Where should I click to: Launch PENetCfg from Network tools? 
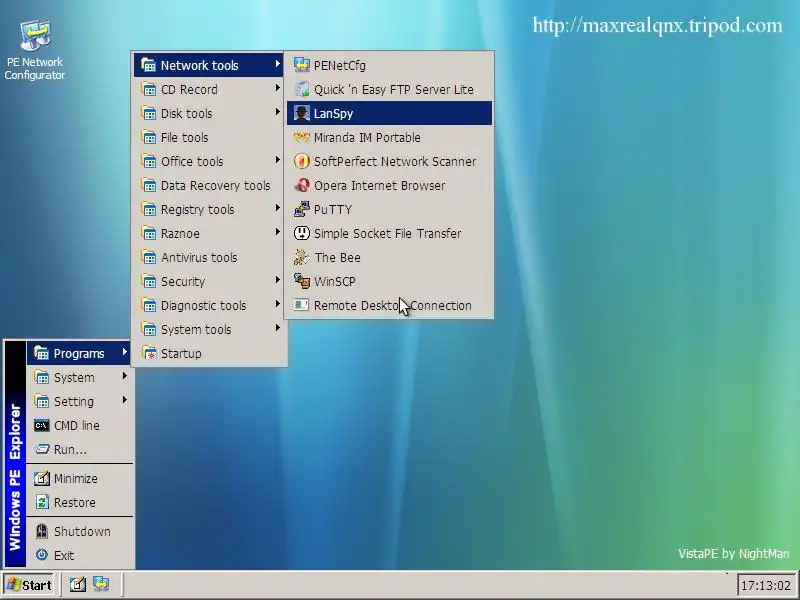pyautogui.click(x=390, y=65)
